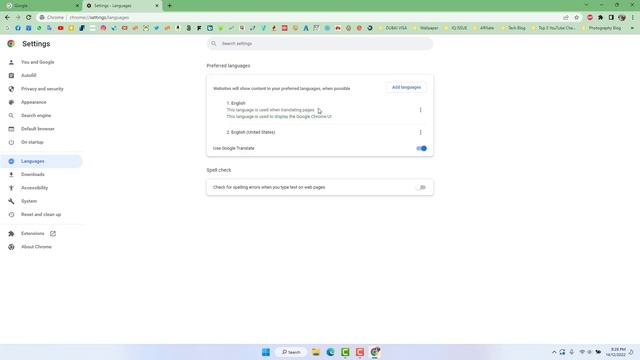The height and width of the screenshot is (360, 640).
Task: Open the Extensions puzzle icon in toolbar
Action: pos(600,18)
